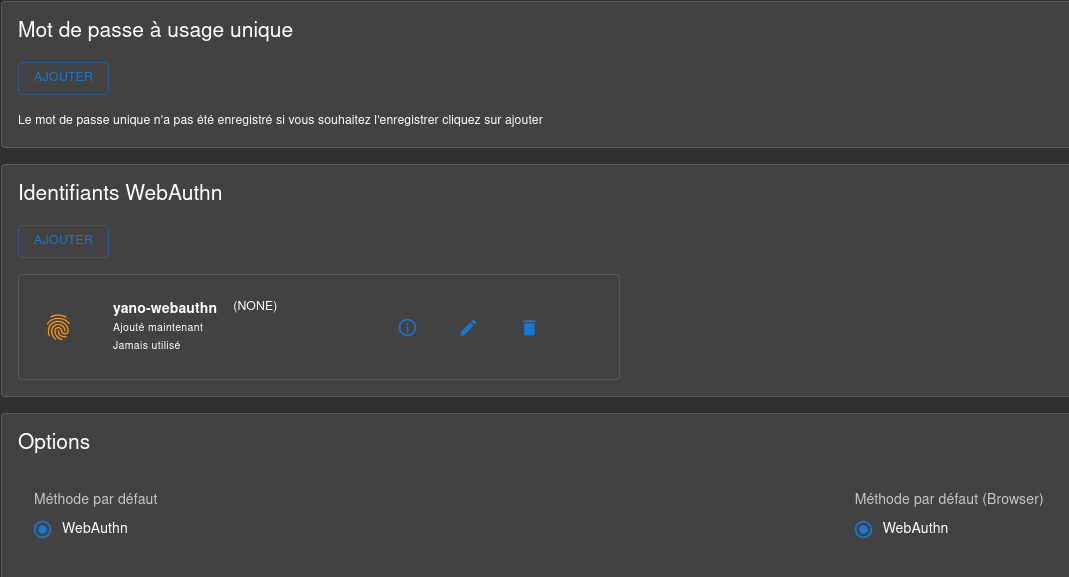
Task: Edit the yano-webauthn credential name
Action: pyautogui.click(x=468, y=328)
